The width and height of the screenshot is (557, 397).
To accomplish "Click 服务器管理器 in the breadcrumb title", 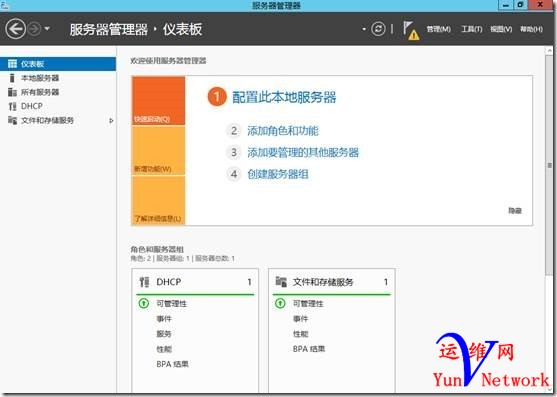I will coord(109,29).
